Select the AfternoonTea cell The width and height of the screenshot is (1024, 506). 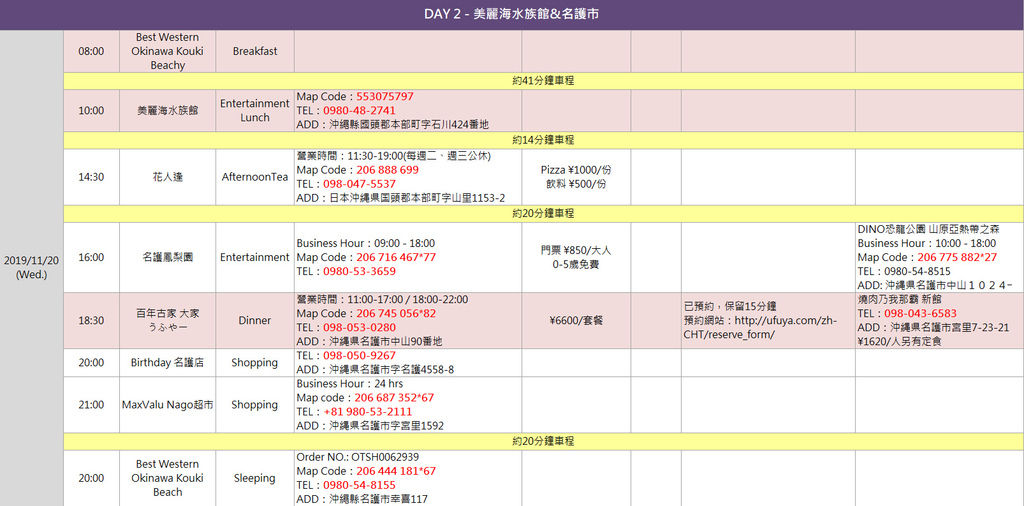255,177
